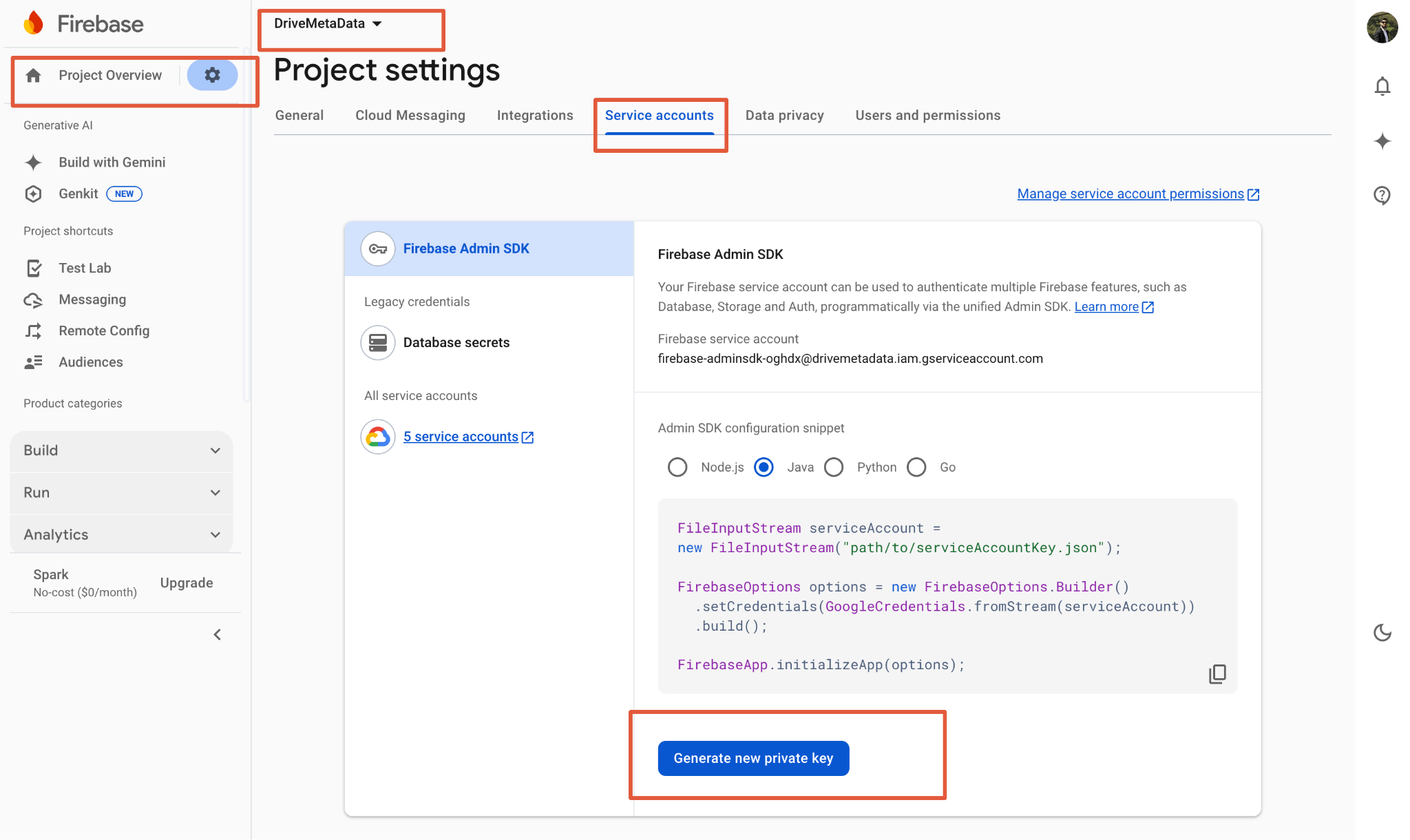Copy the Admin SDK code snippet

pyautogui.click(x=1217, y=673)
